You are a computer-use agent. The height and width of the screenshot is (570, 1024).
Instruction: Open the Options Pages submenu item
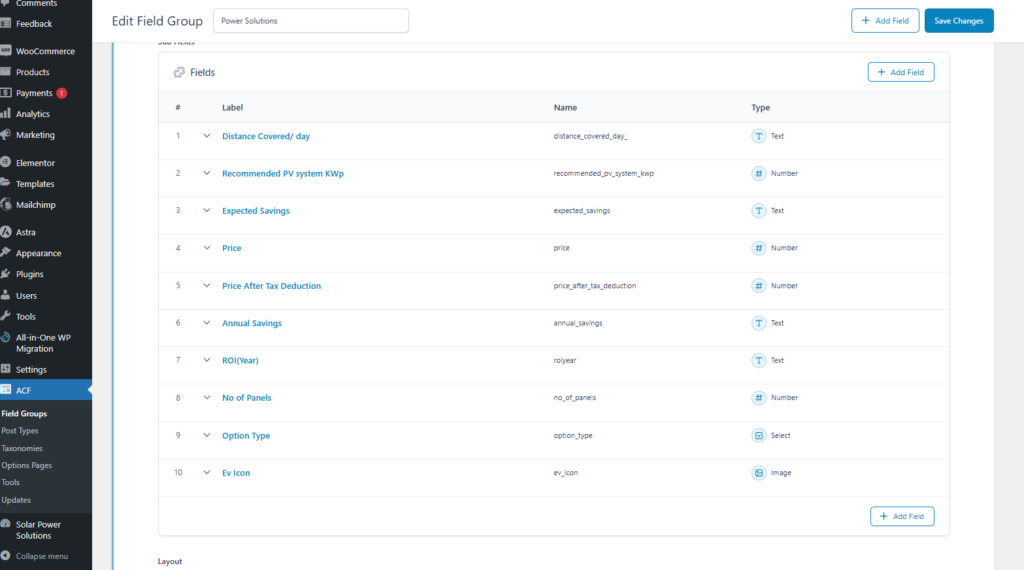coord(27,466)
